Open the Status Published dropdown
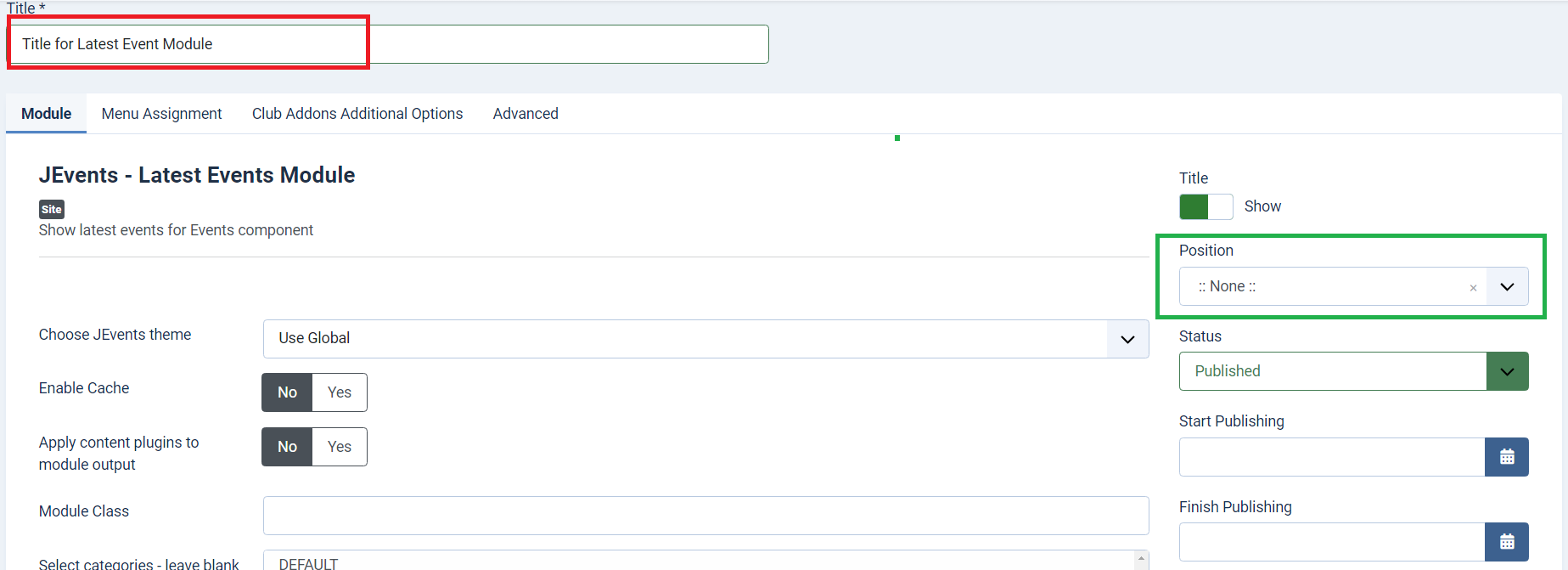 (1353, 371)
